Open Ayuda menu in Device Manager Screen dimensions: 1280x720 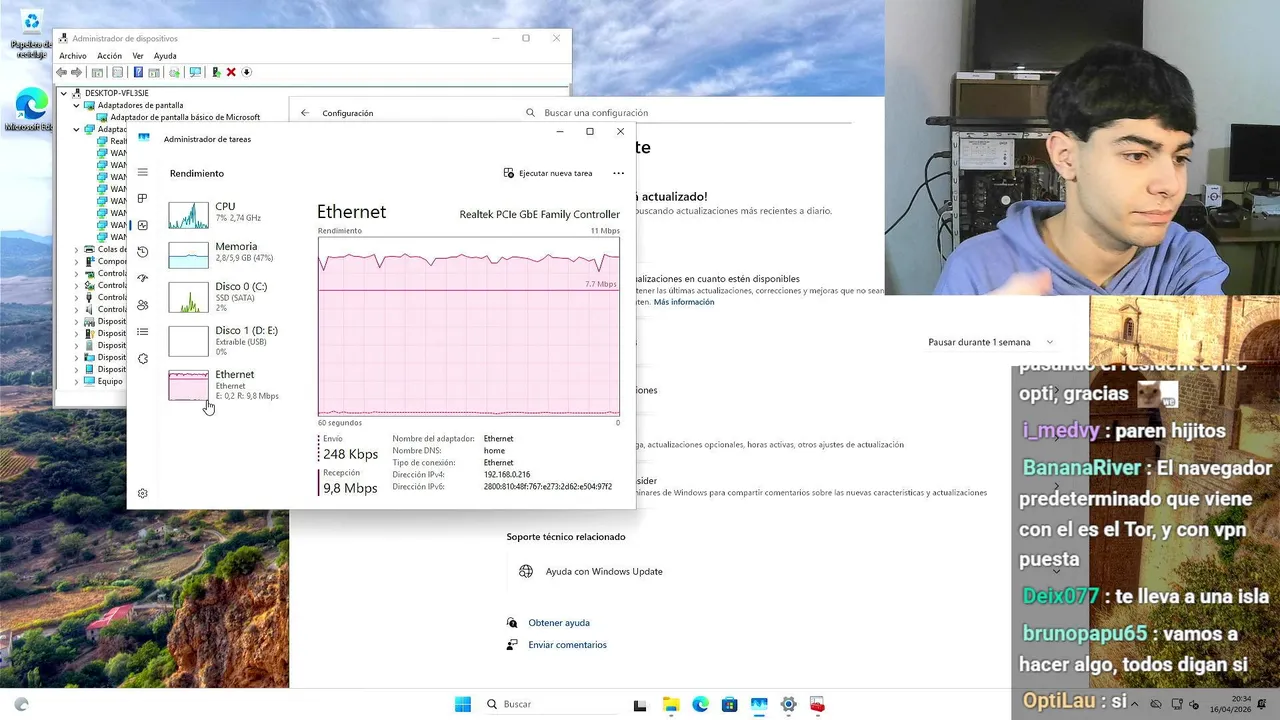[x=165, y=56]
